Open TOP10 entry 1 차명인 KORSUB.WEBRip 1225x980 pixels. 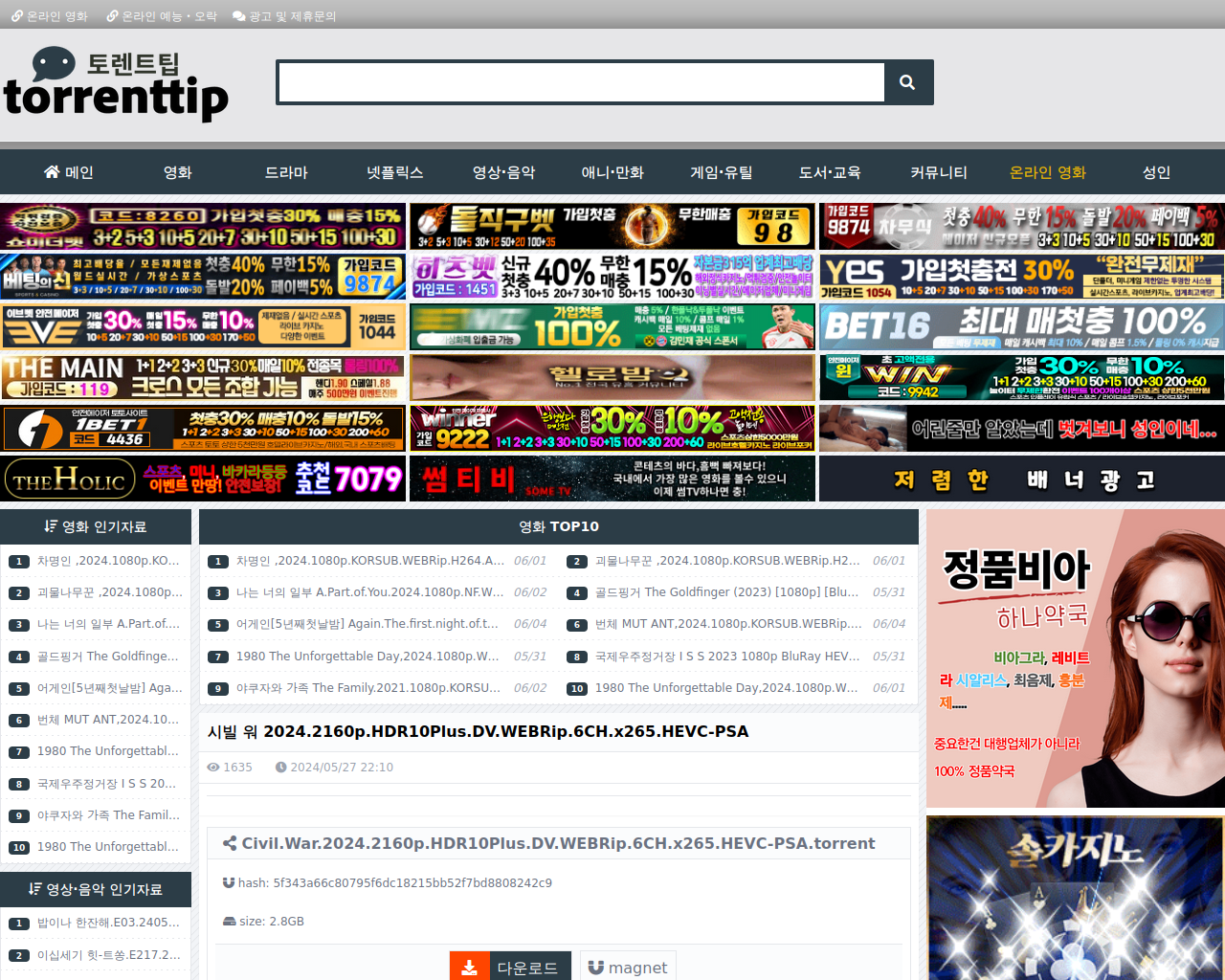pyautogui.click(x=370, y=561)
